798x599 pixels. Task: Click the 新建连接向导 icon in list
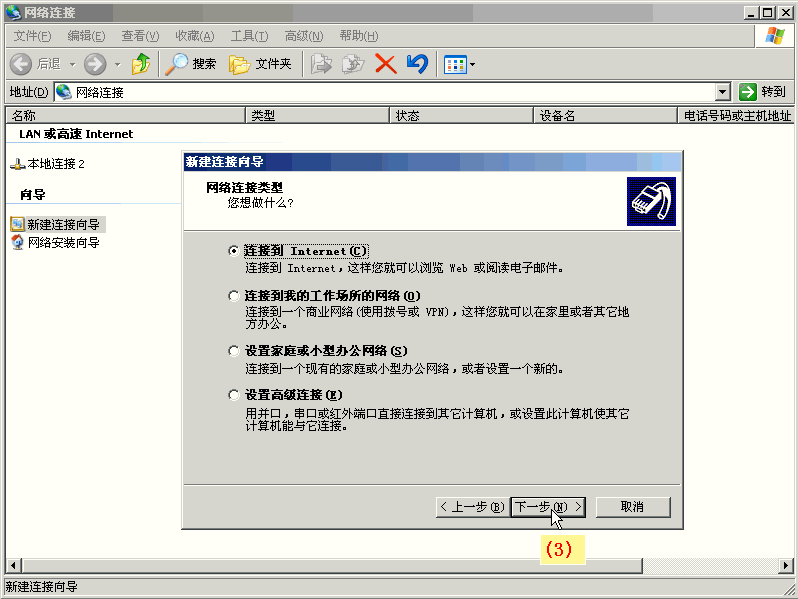(x=17, y=224)
